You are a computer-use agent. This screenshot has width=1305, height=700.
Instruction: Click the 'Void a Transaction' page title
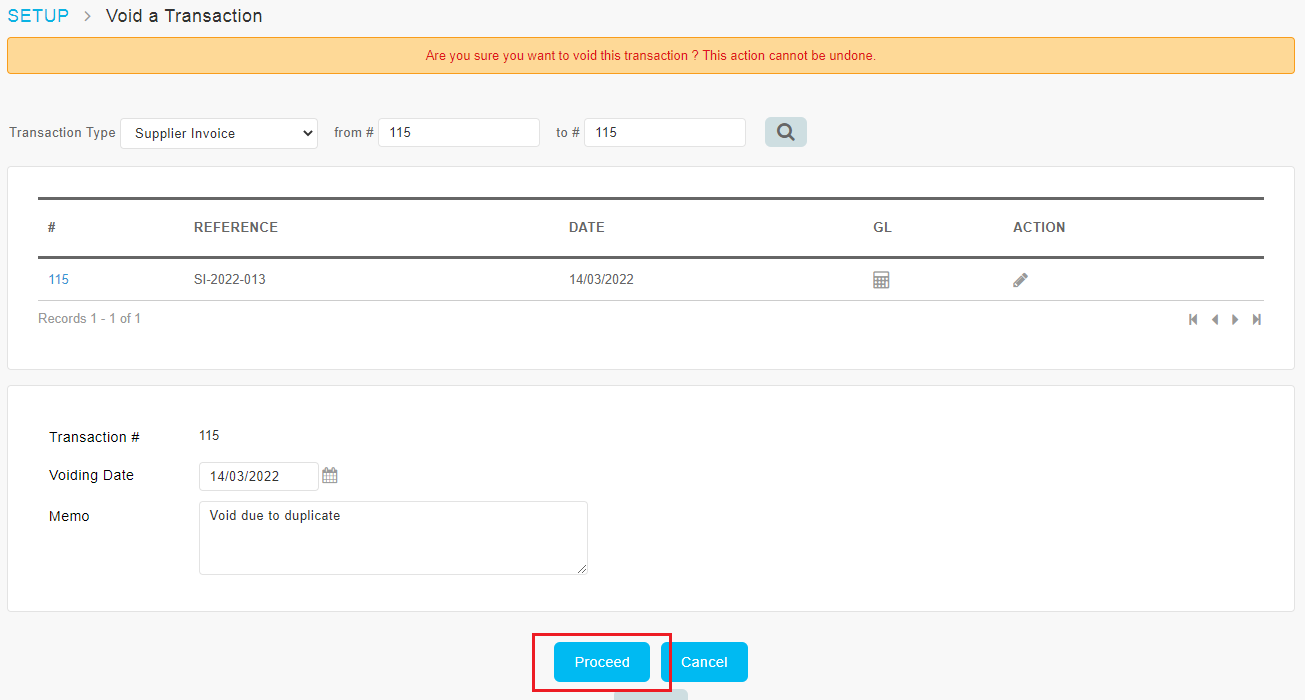pos(184,16)
